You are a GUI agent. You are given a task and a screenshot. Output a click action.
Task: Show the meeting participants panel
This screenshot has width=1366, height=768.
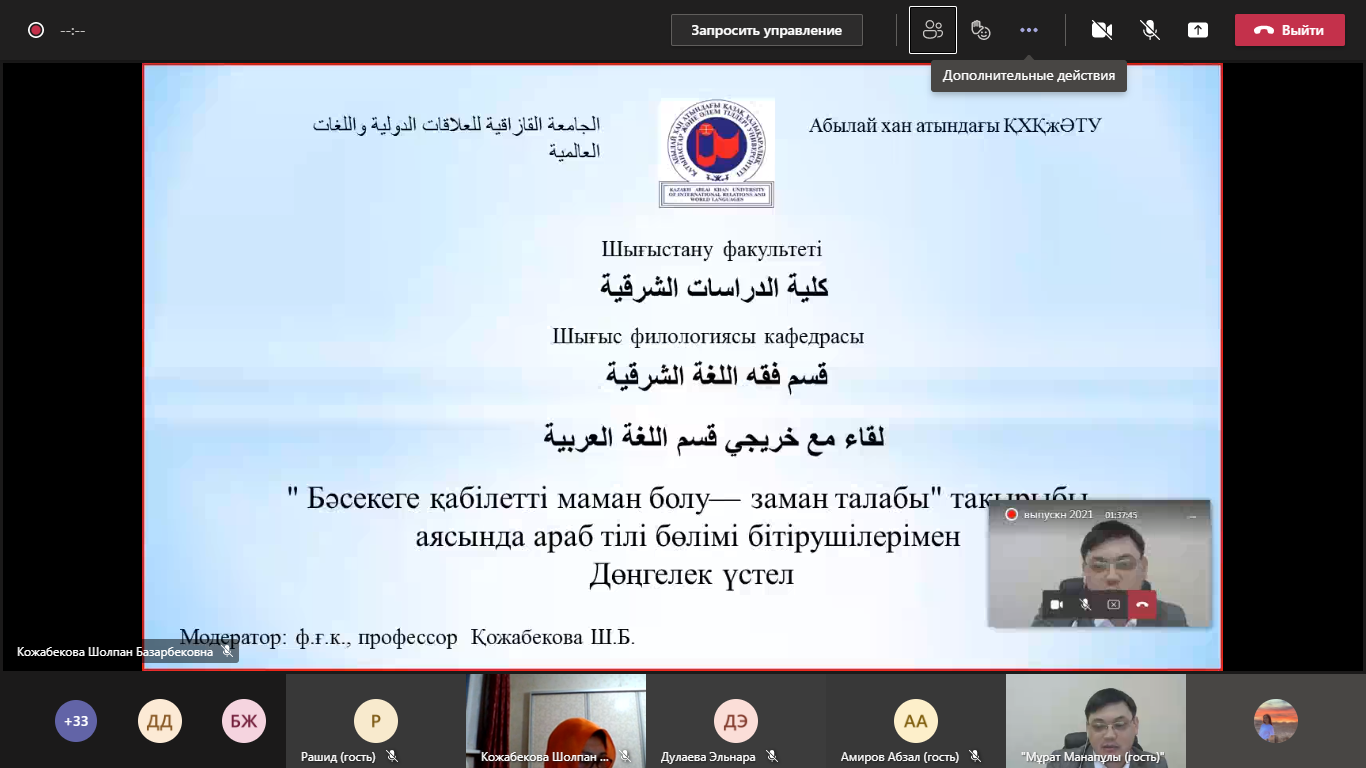coord(932,30)
